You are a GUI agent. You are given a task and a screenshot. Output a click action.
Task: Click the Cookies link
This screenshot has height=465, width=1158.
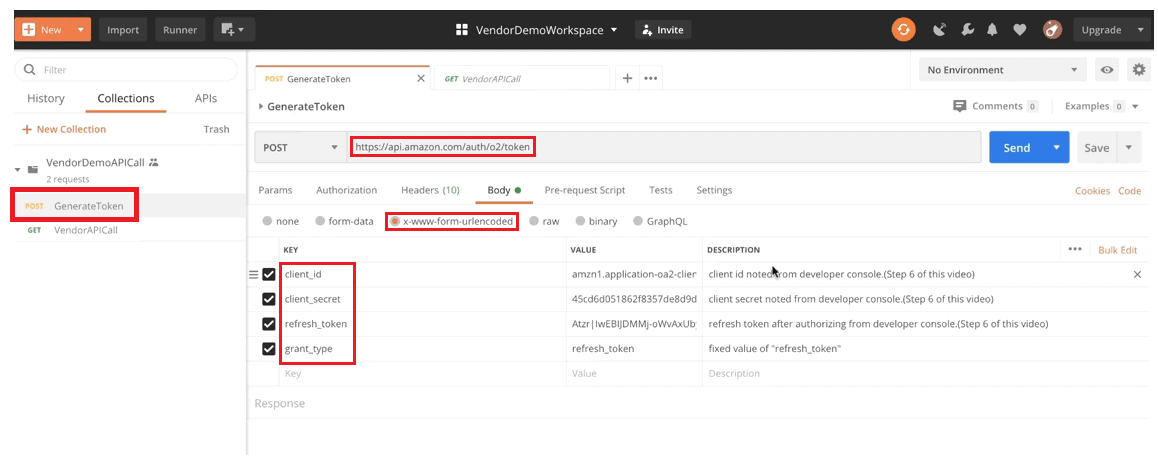1092,190
